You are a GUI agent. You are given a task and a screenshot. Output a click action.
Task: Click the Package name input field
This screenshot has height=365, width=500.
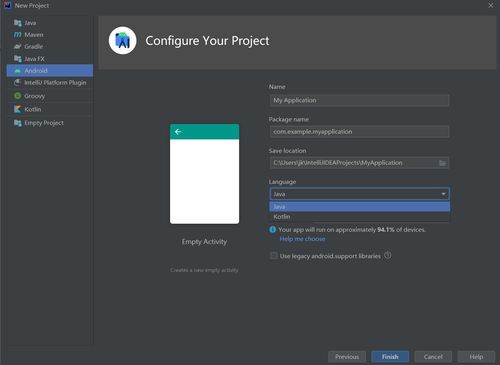[x=359, y=132]
